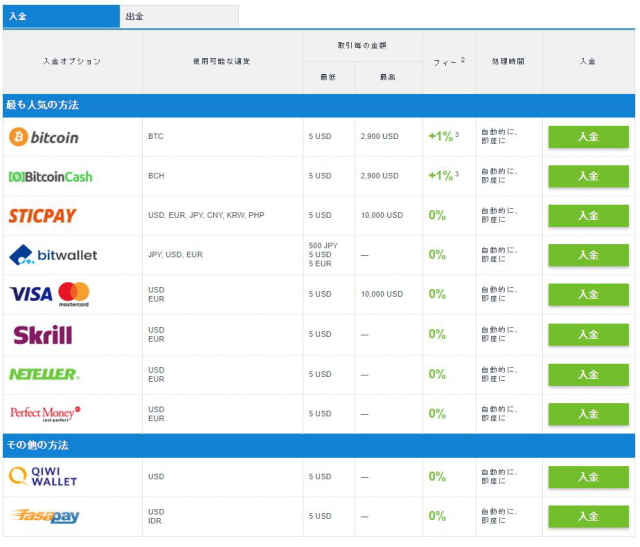Click the 0% fee for Skrill
The height and width of the screenshot is (547, 640).
coord(437,334)
